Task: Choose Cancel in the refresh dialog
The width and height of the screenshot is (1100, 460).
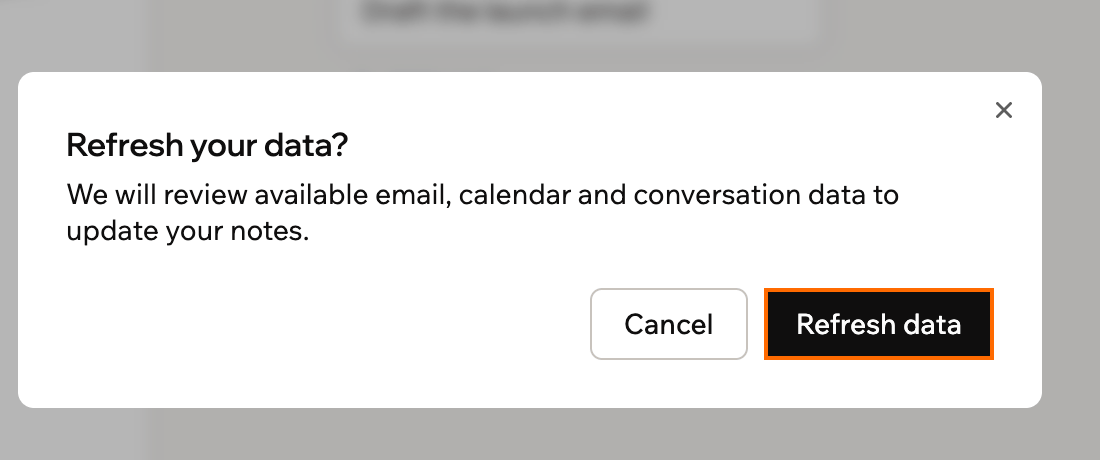Action: pyautogui.click(x=669, y=324)
